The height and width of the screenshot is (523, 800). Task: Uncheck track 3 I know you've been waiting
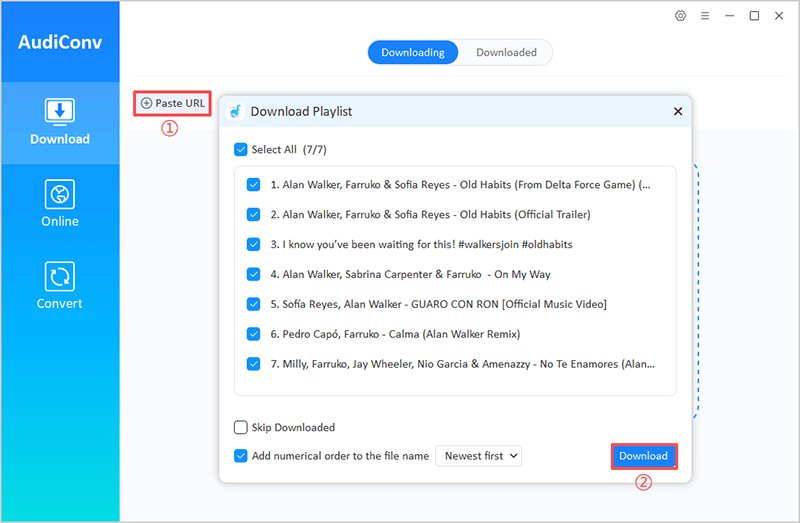253,244
